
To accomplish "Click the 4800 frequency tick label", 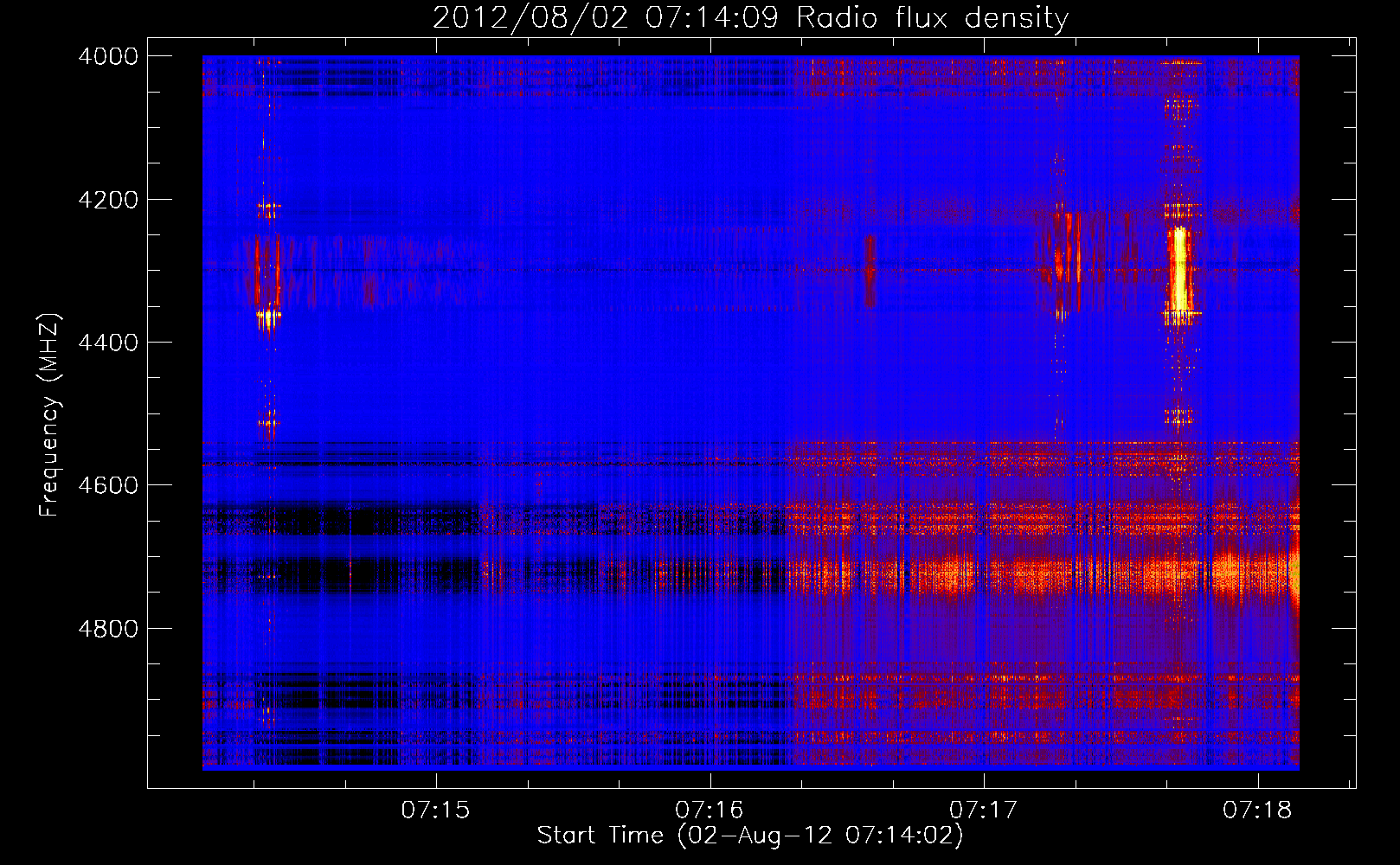I will pyautogui.click(x=108, y=629).
